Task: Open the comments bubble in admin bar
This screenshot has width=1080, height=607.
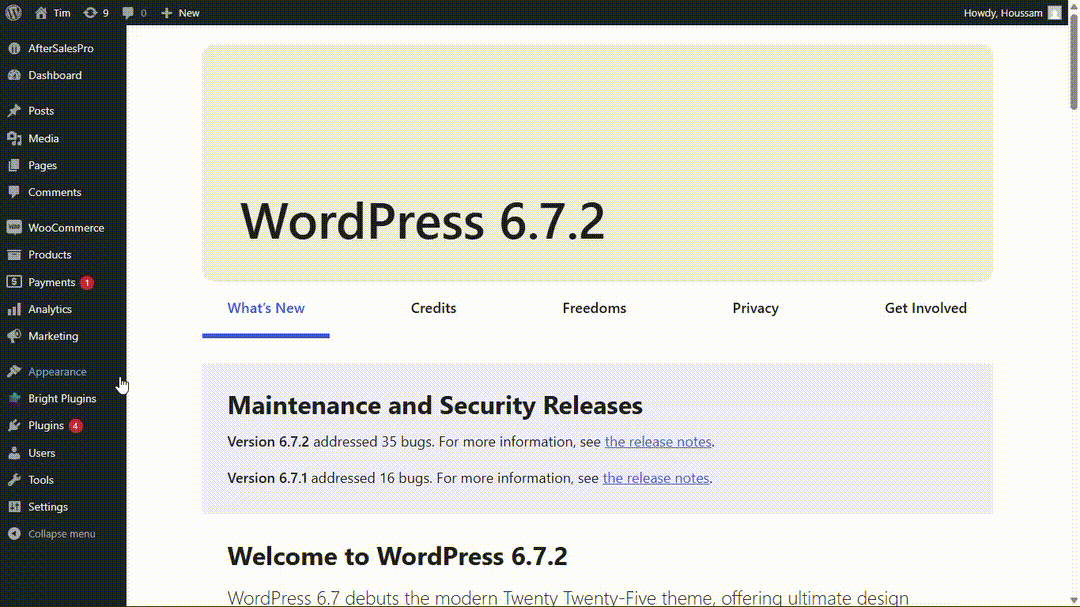Action: click(128, 12)
